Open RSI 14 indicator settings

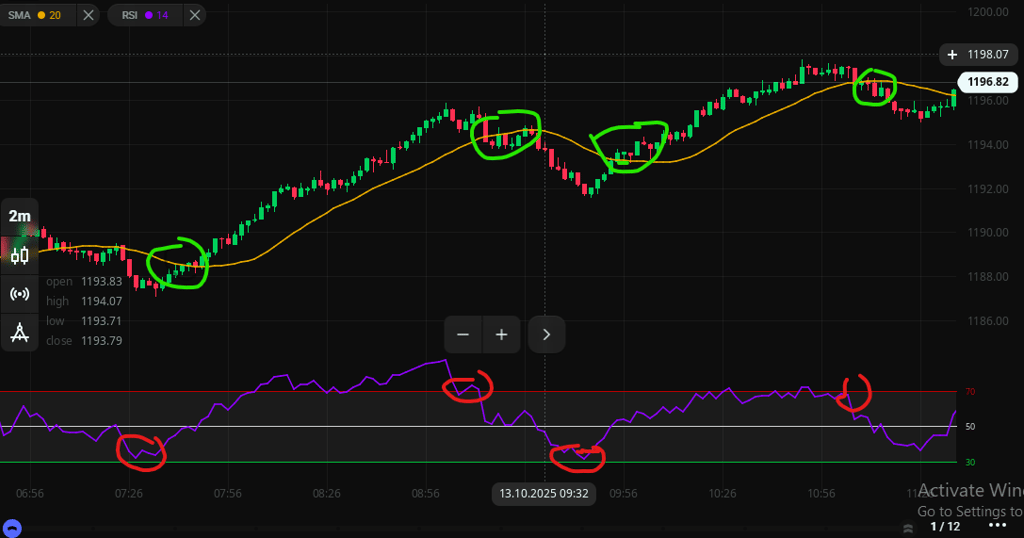tap(145, 15)
